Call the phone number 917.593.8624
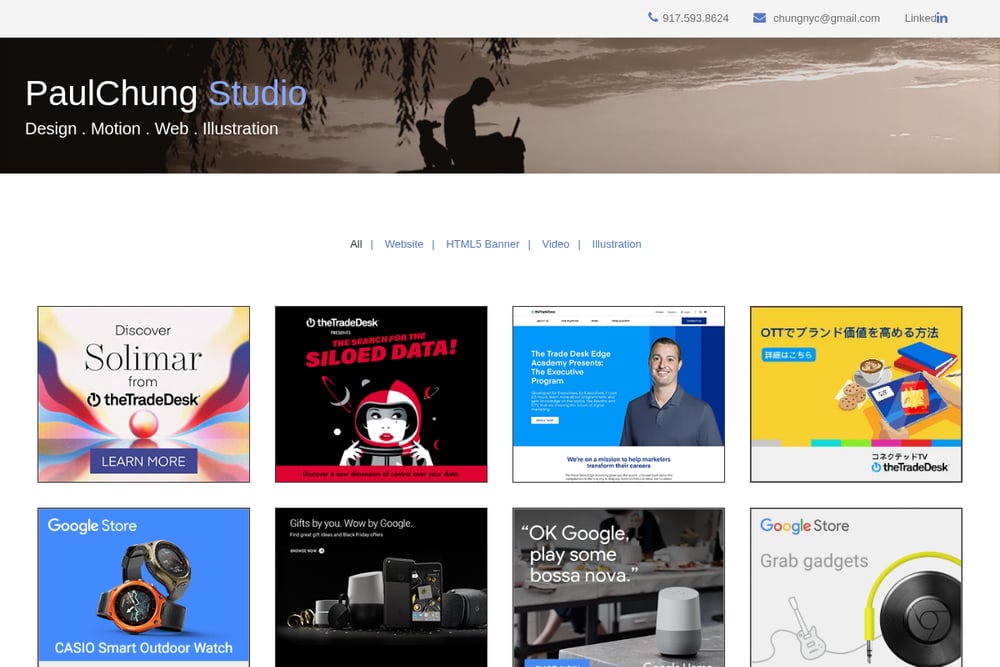This screenshot has height=667, width=1000. pos(695,18)
